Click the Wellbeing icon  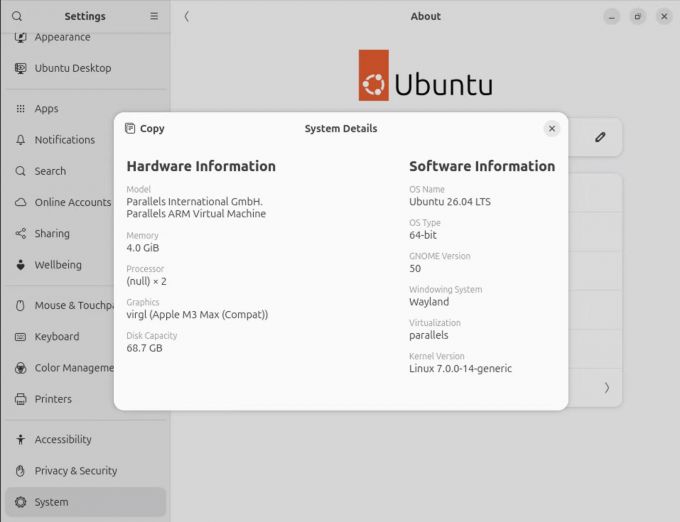[x=20, y=264]
